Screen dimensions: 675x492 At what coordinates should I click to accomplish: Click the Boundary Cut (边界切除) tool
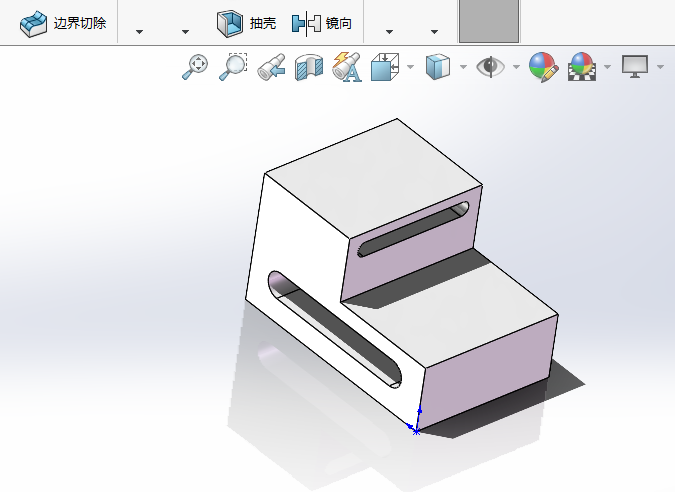coord(64,23)
